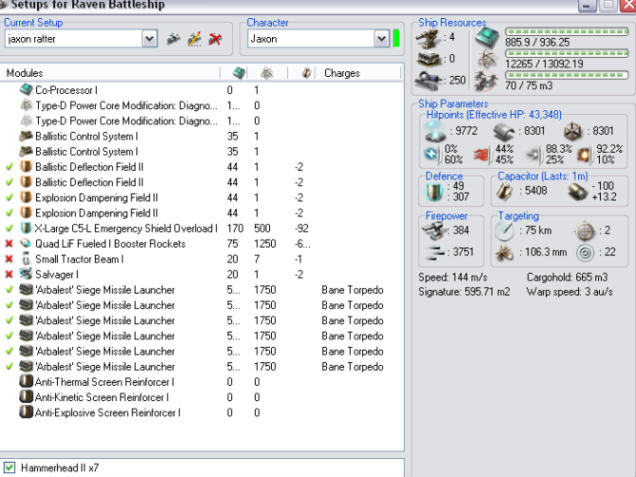Click the Charges column header
The height and width of the screenshot is (477, 636).
pyautogui.click(x=359, y=73)
